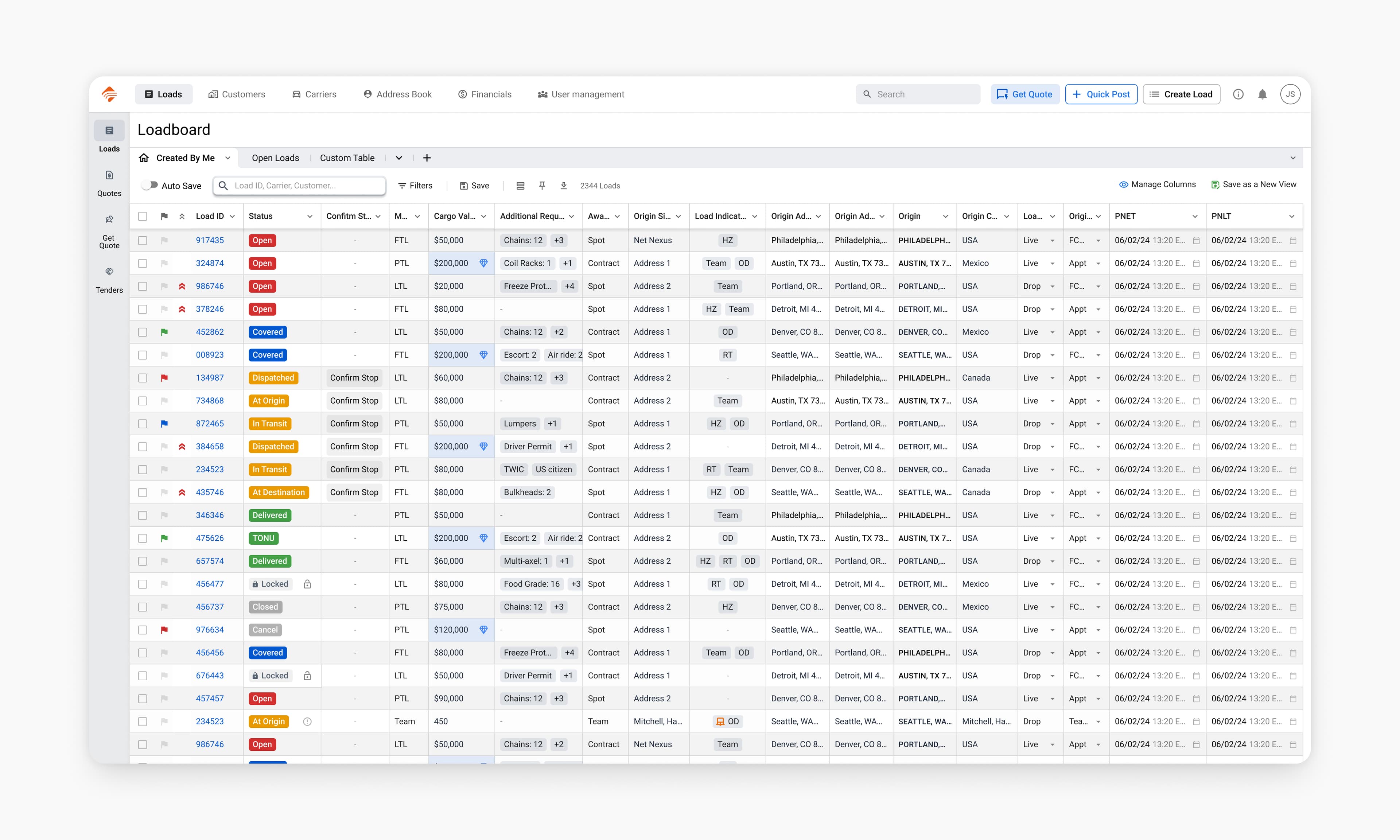Open the Address Book tab
Viewport: 1400px width, 840px height.
(398, 94)
